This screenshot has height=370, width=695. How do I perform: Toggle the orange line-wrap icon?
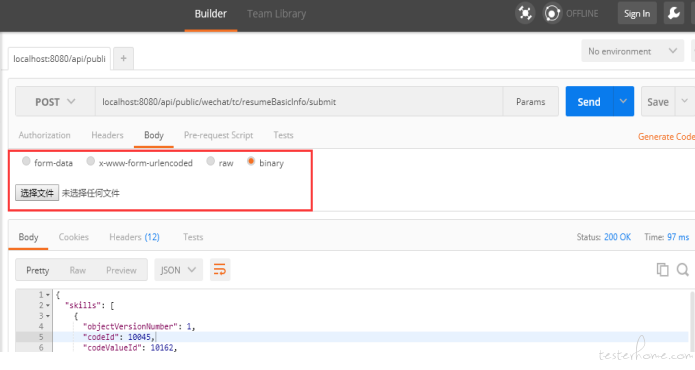(220, 269)
